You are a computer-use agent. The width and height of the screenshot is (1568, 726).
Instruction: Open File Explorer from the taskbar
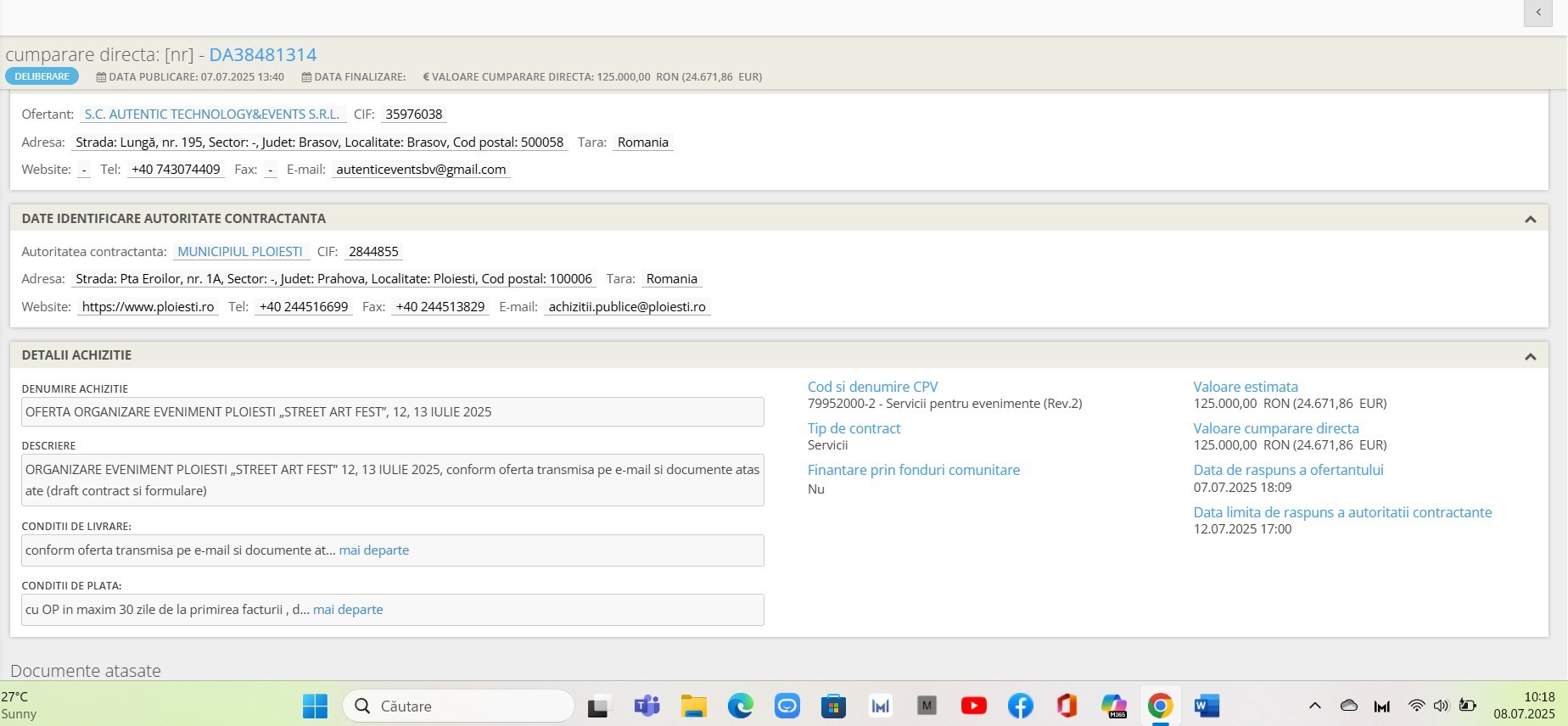(x=693, y=706)
